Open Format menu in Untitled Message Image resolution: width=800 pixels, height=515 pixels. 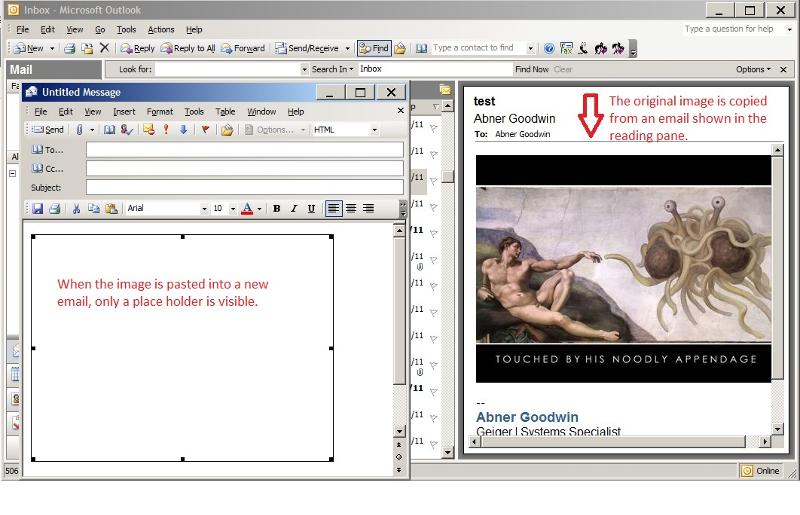(160, 112)
